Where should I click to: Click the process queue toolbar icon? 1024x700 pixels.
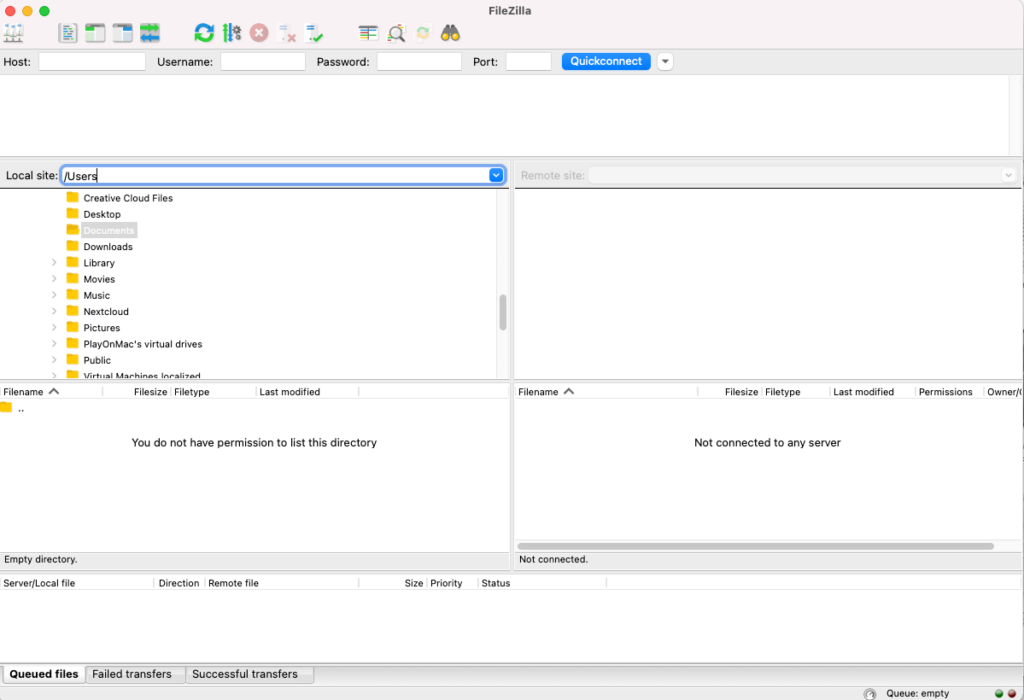pos(232,33)
